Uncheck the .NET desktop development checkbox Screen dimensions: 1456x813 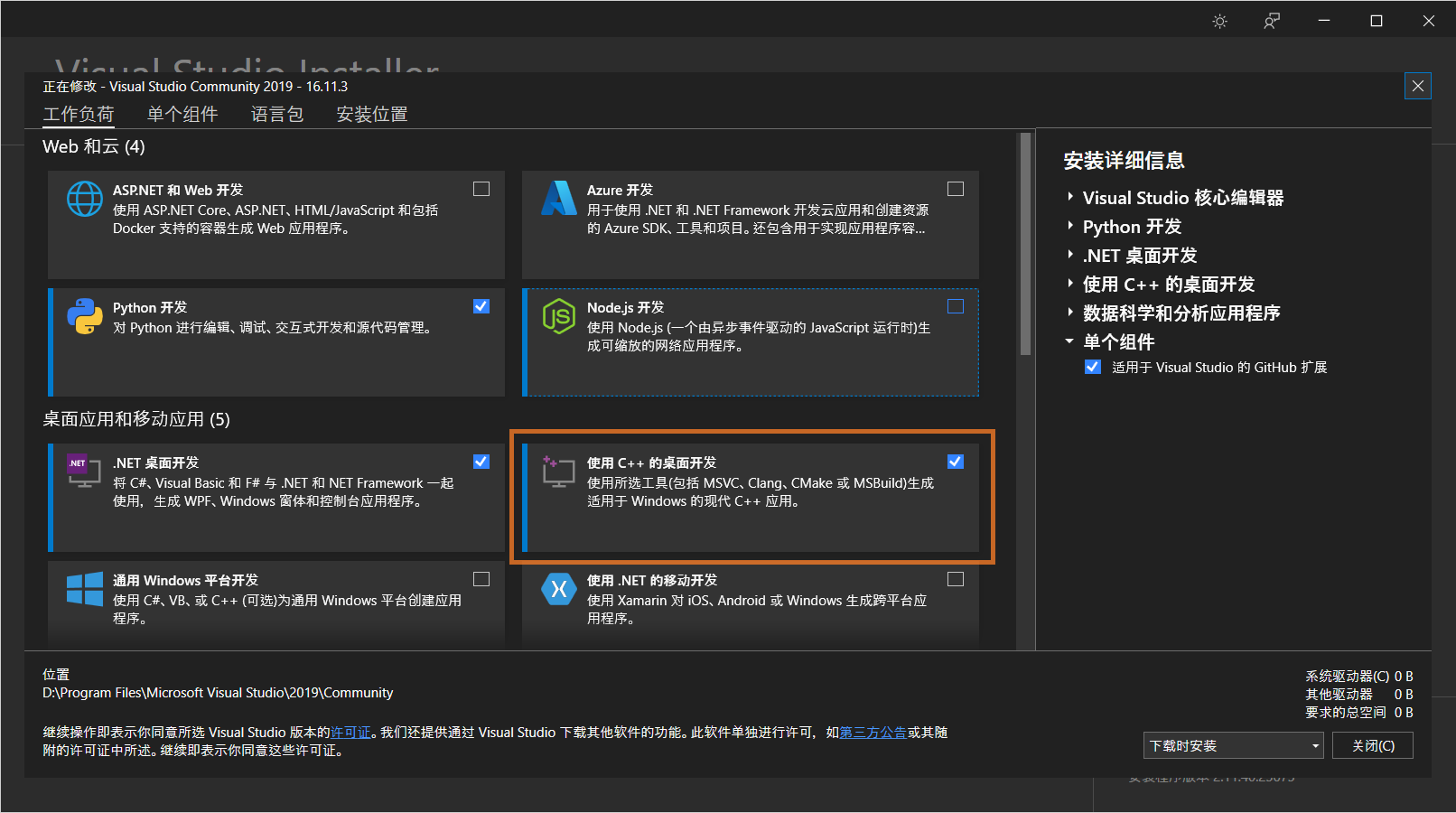point(481,462)
